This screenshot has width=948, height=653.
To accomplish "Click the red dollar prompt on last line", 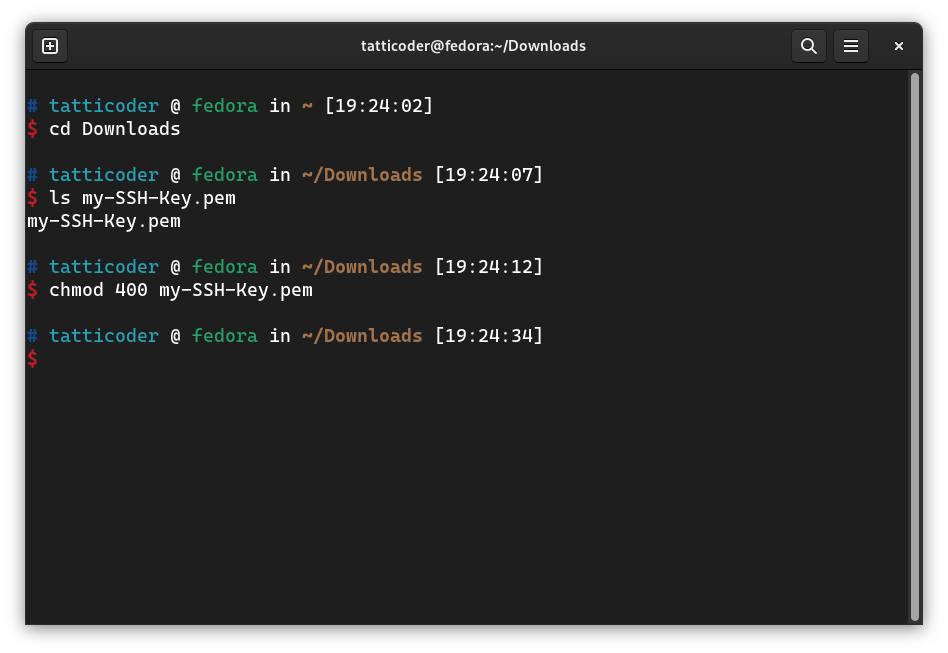I will pos(33,359).
